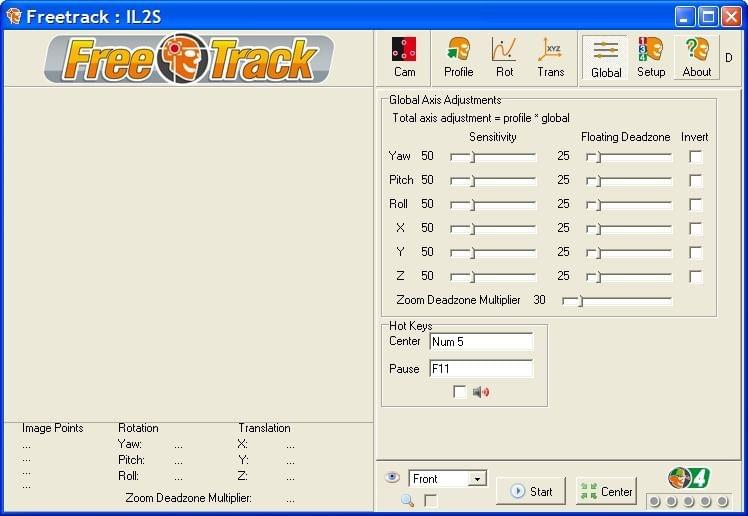Enable Invert for the Yaw axis
Screen dimensions: 748x516
click(696, 157)
